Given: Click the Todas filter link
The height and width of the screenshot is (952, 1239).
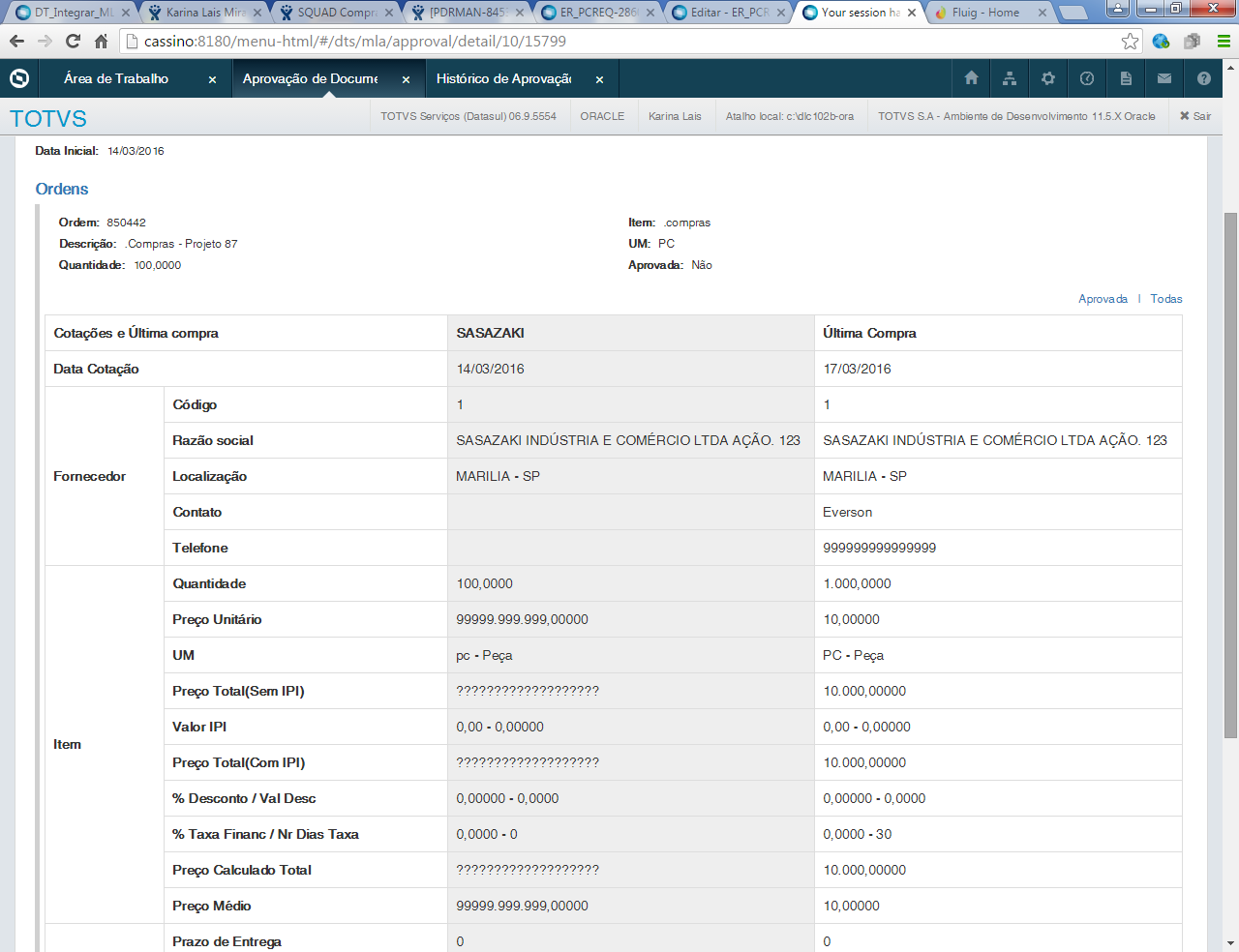Looking at the screenshot, I should 1166,299.
